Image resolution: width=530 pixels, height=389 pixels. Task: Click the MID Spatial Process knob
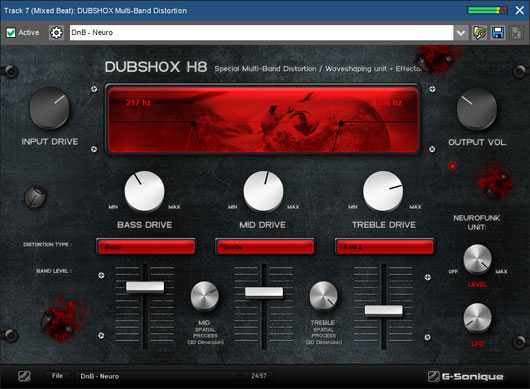pos(204,296)
